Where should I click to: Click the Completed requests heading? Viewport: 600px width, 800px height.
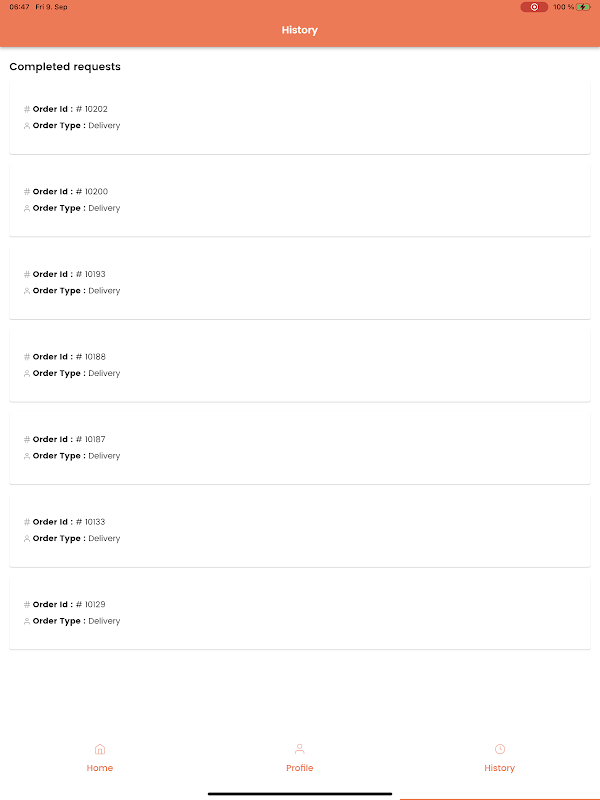coord(65,67)
